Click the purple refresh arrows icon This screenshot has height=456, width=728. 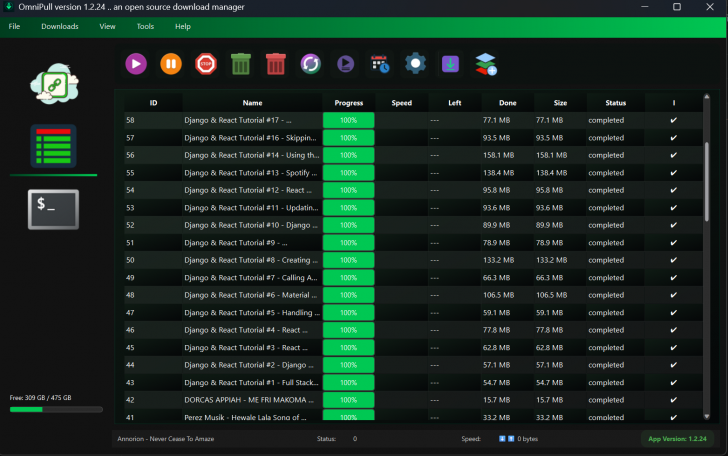[311, 64]
